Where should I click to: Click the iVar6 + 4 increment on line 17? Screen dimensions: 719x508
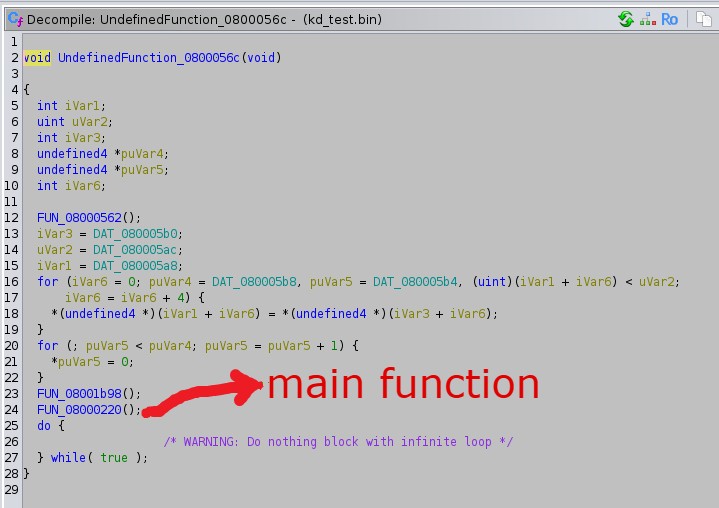[152, 298]
